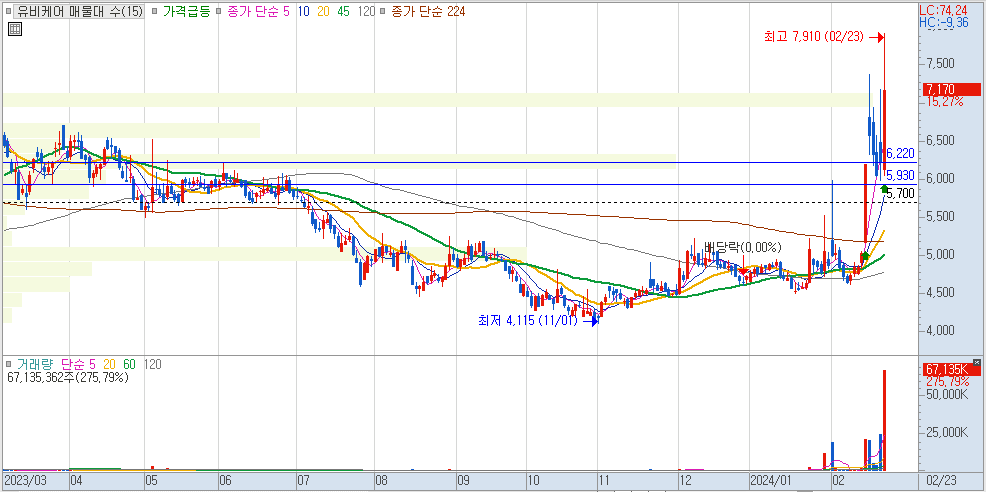Click the 2024/01 date axis label
Viewport: 986px width, 492px height.
point(773,481)
